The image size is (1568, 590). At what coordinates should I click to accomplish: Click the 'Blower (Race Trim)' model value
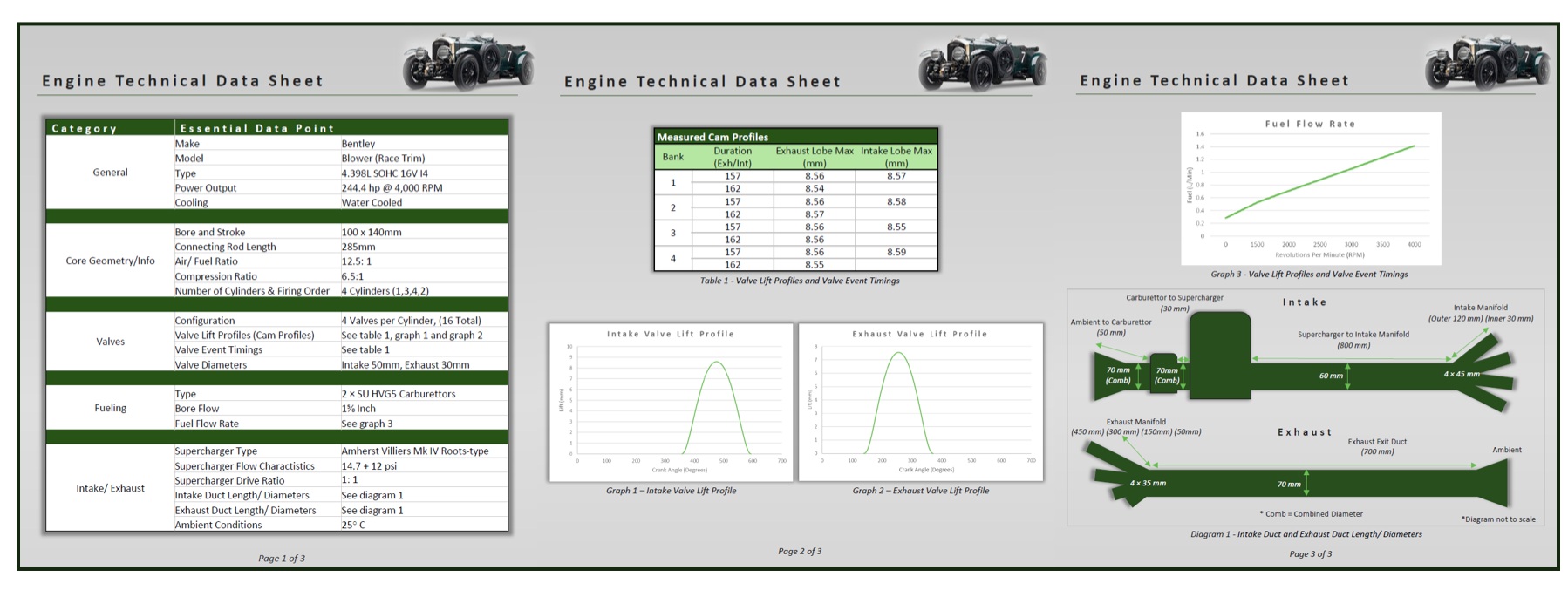click(x=383, y=159)
